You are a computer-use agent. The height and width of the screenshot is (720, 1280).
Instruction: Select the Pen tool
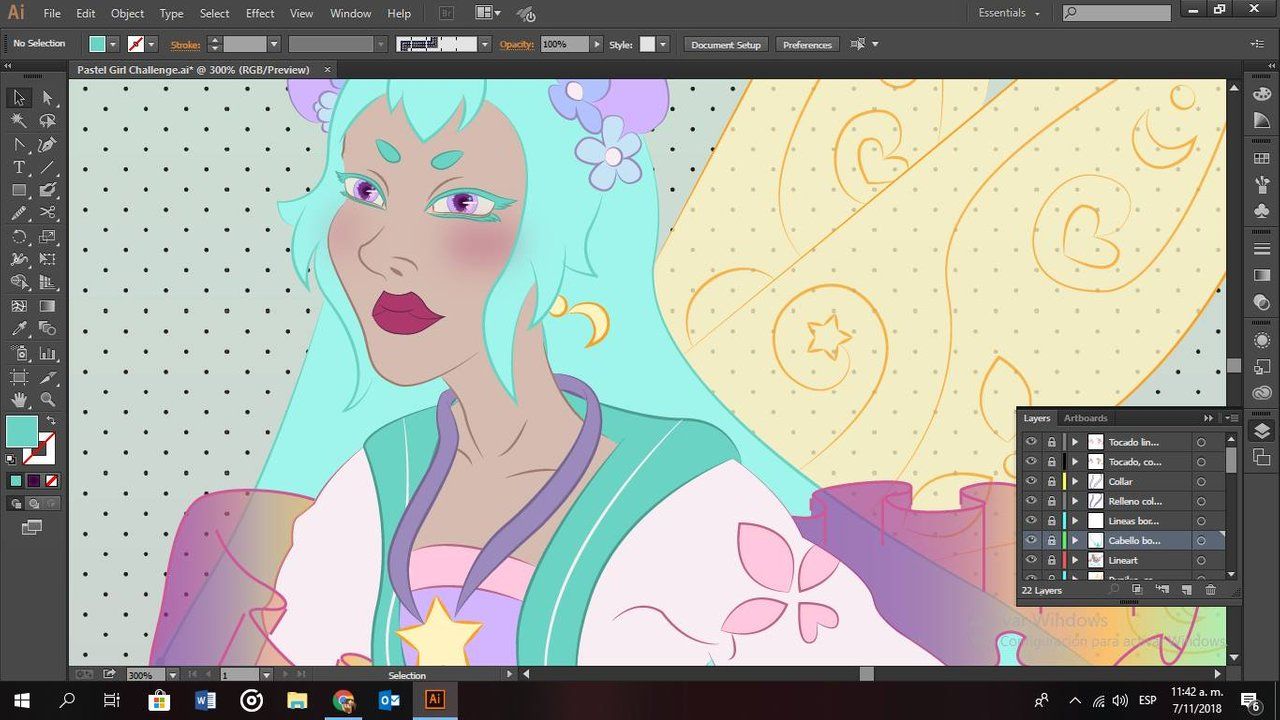tap(19, 144)
